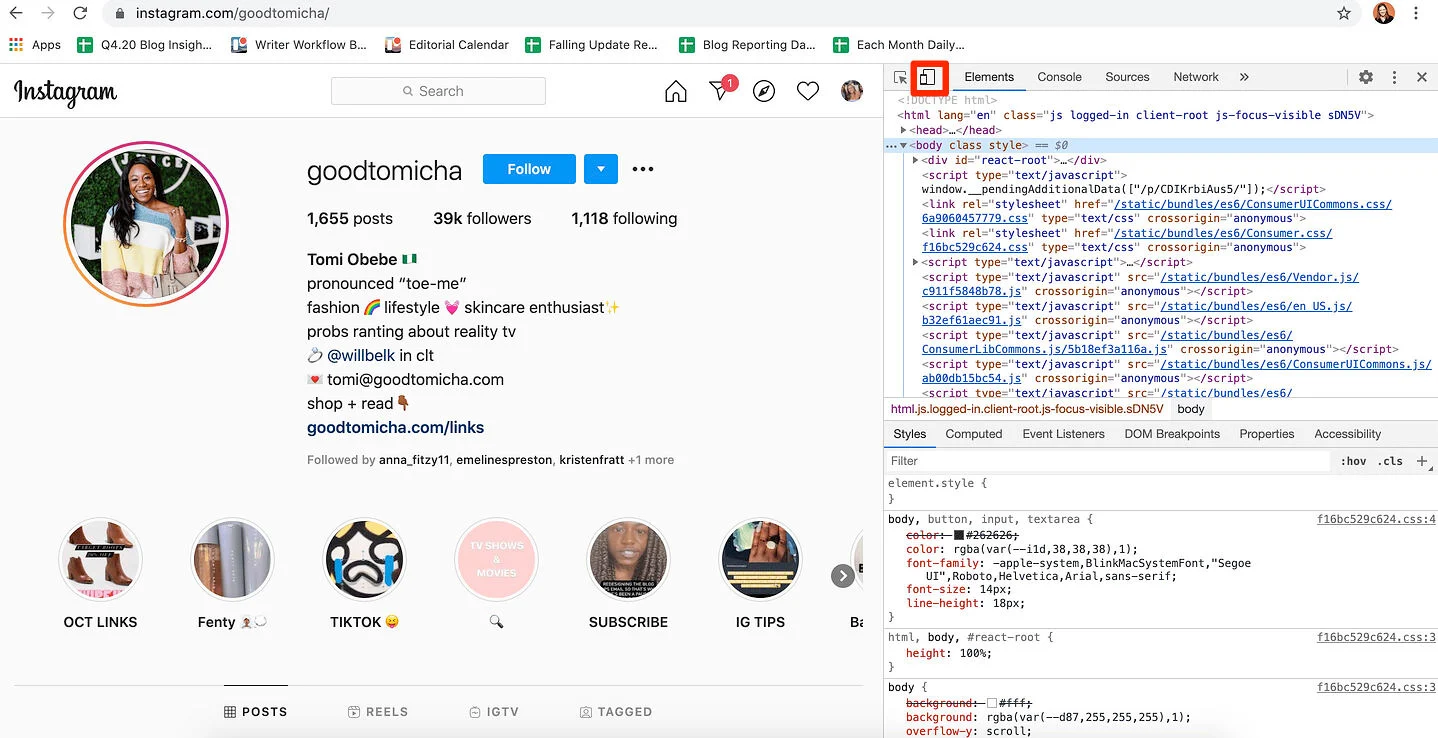
Task: Open the @willbelk mention
Action: [x=361, y=355]
